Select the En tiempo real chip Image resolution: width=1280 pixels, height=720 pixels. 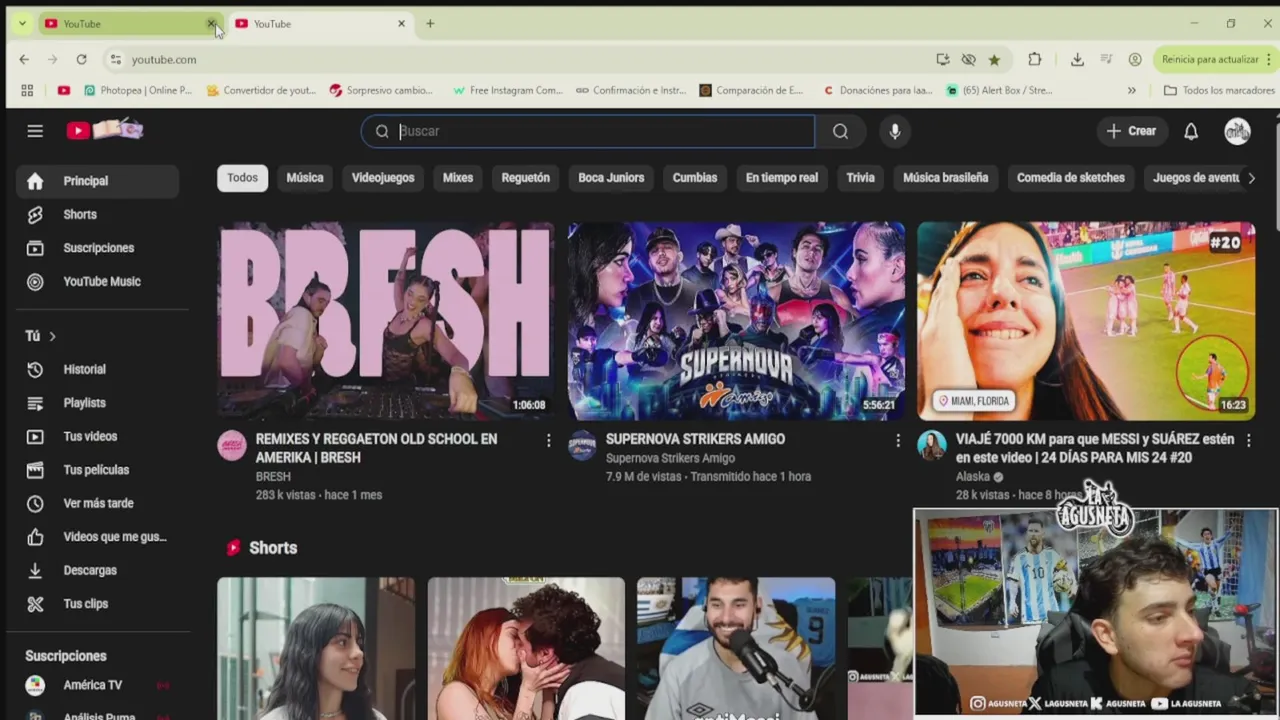pyautogui.click(x=782, y=178)
